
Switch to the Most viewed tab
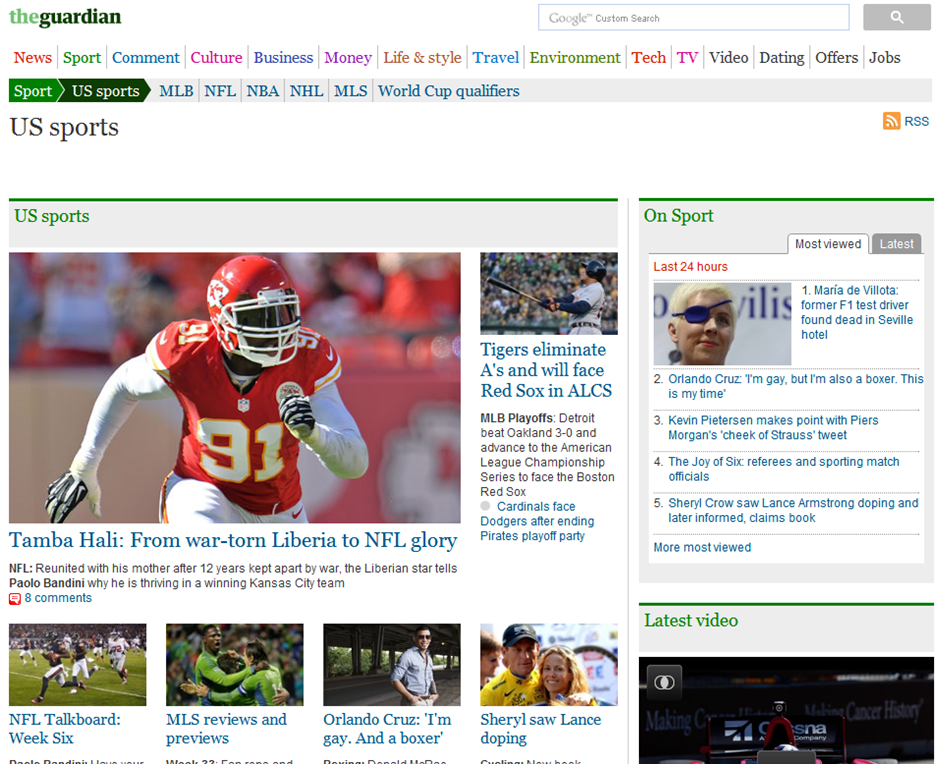click(828, 244)
